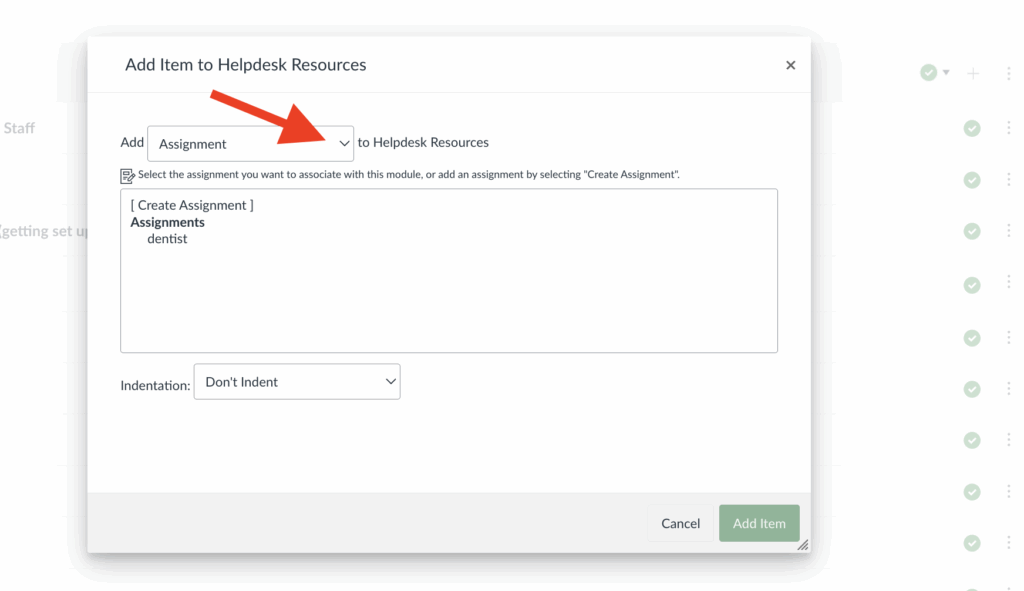
Task: Choose the Create Assignment entry
Action: [x=191, y=204]
